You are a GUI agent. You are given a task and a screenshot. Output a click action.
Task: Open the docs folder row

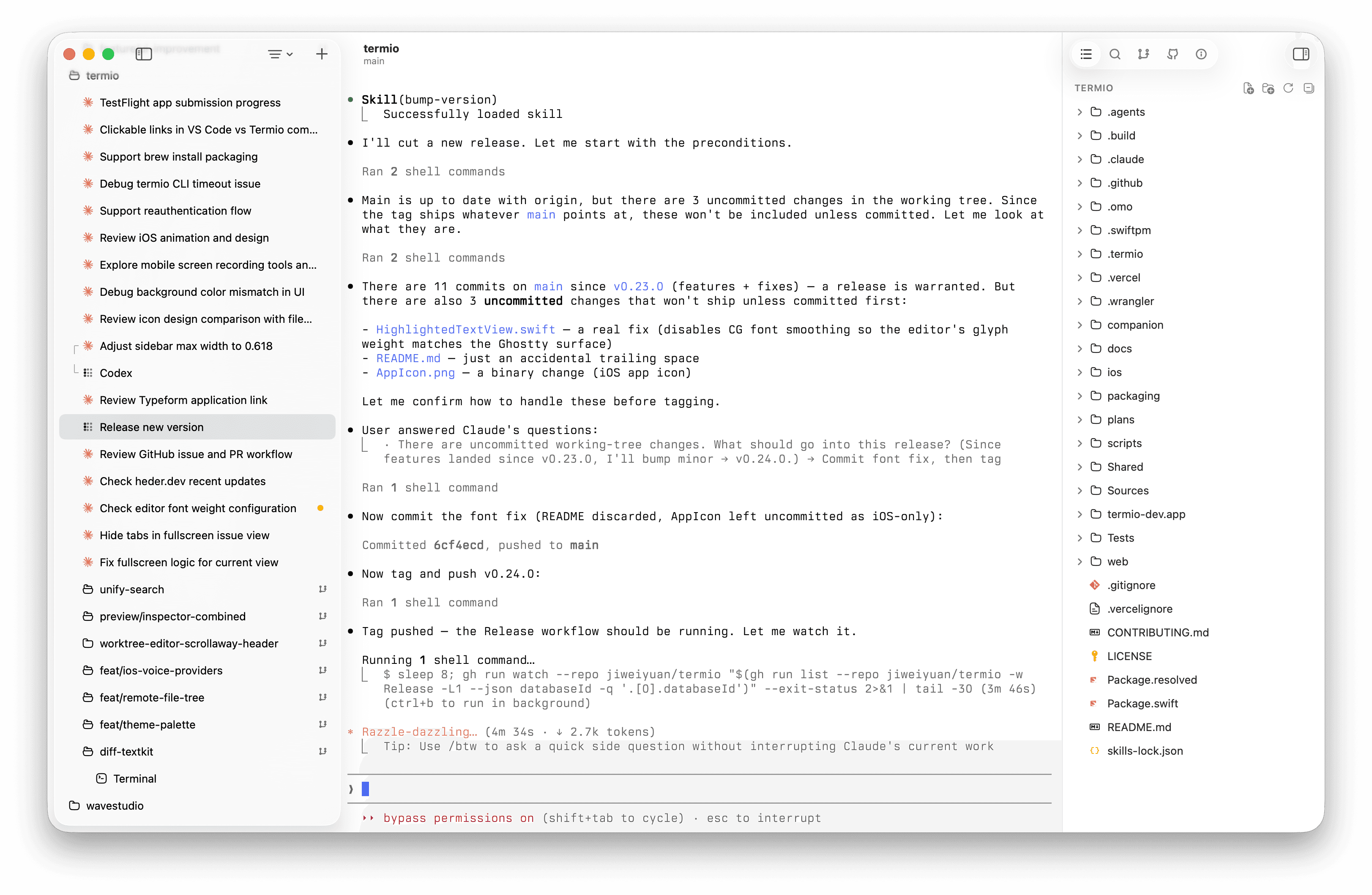[x=1193, y=349]
